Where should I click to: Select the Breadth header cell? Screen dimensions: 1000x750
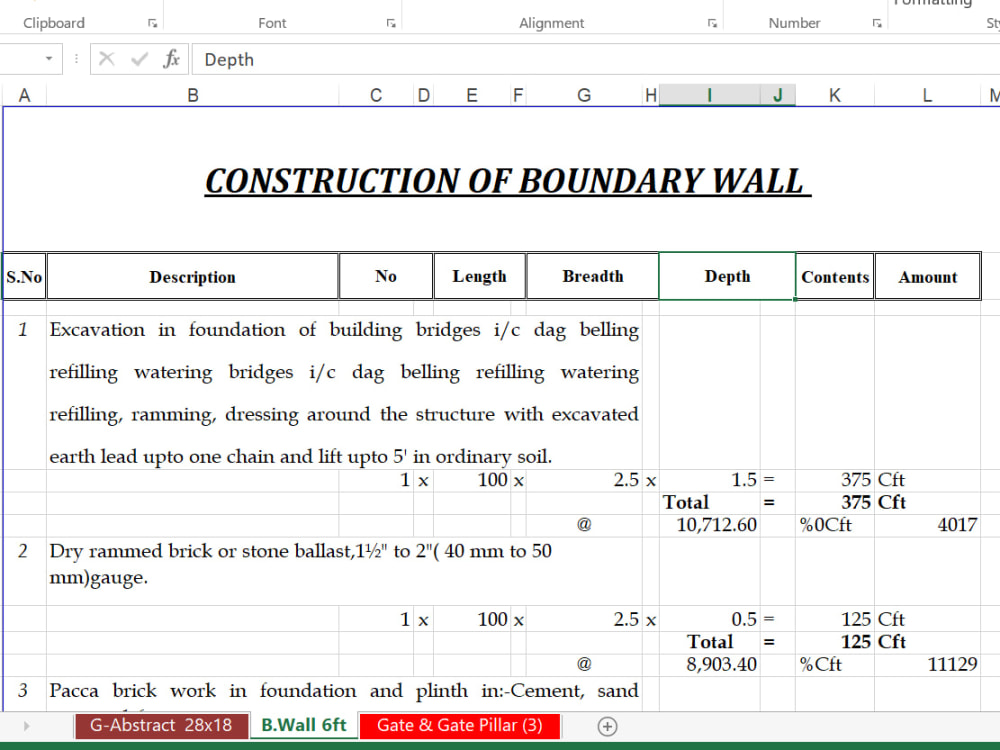pos(592,276)
